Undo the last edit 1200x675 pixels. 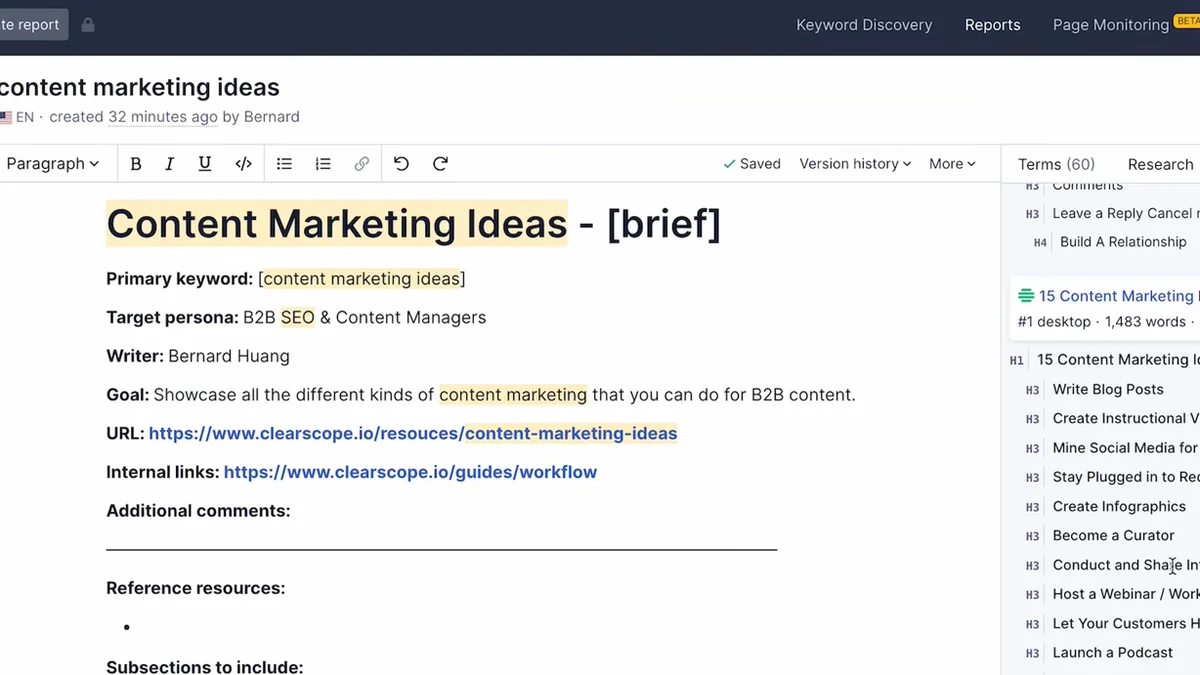tap(402, 164)
